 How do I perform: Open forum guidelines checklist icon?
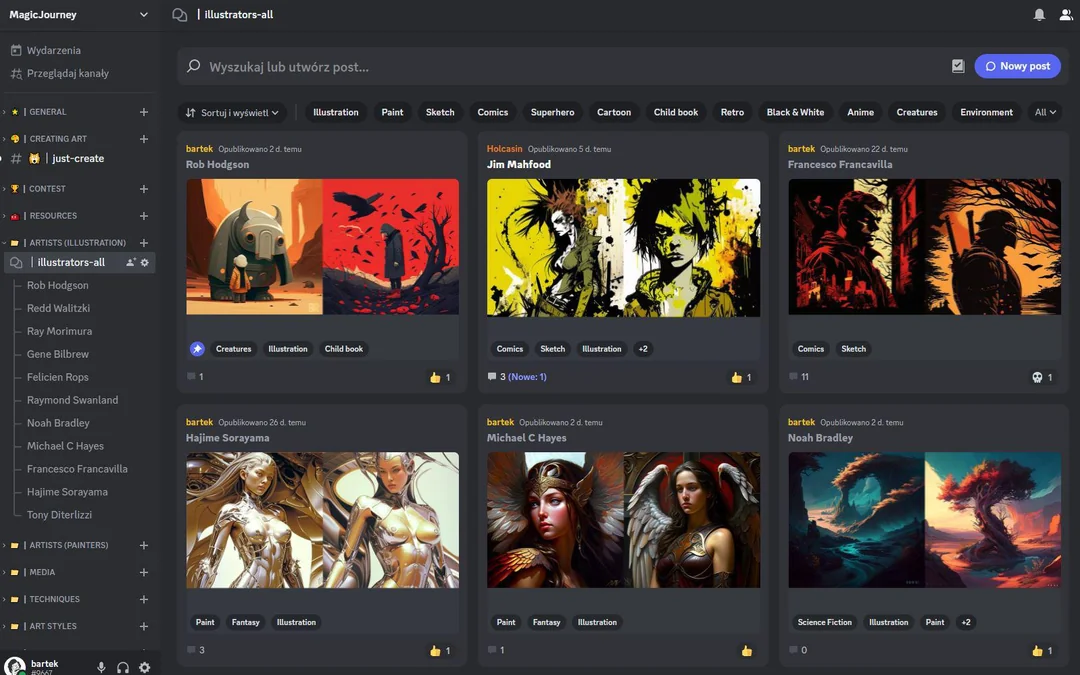coord(957,66)
